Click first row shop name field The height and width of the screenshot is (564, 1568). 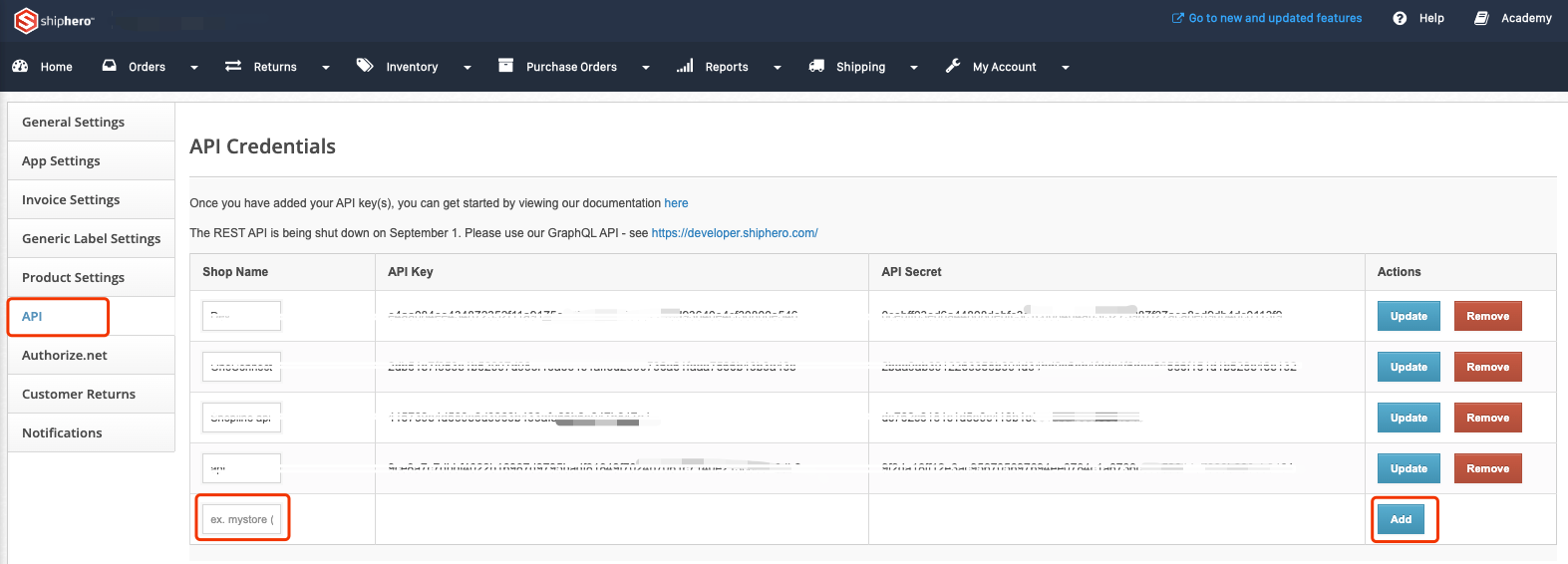[242, 316]
